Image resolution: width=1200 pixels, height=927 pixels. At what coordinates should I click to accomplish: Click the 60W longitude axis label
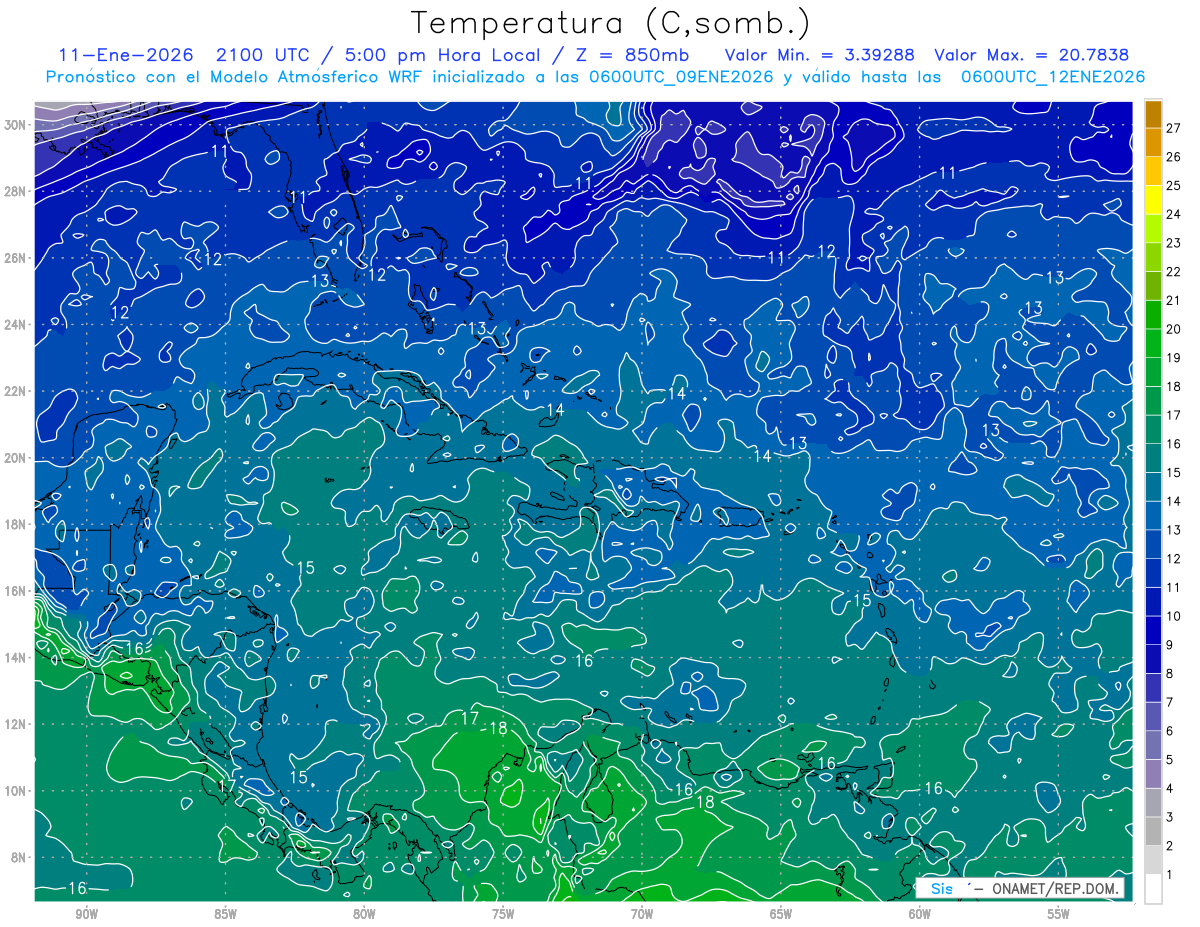(920, 914)
